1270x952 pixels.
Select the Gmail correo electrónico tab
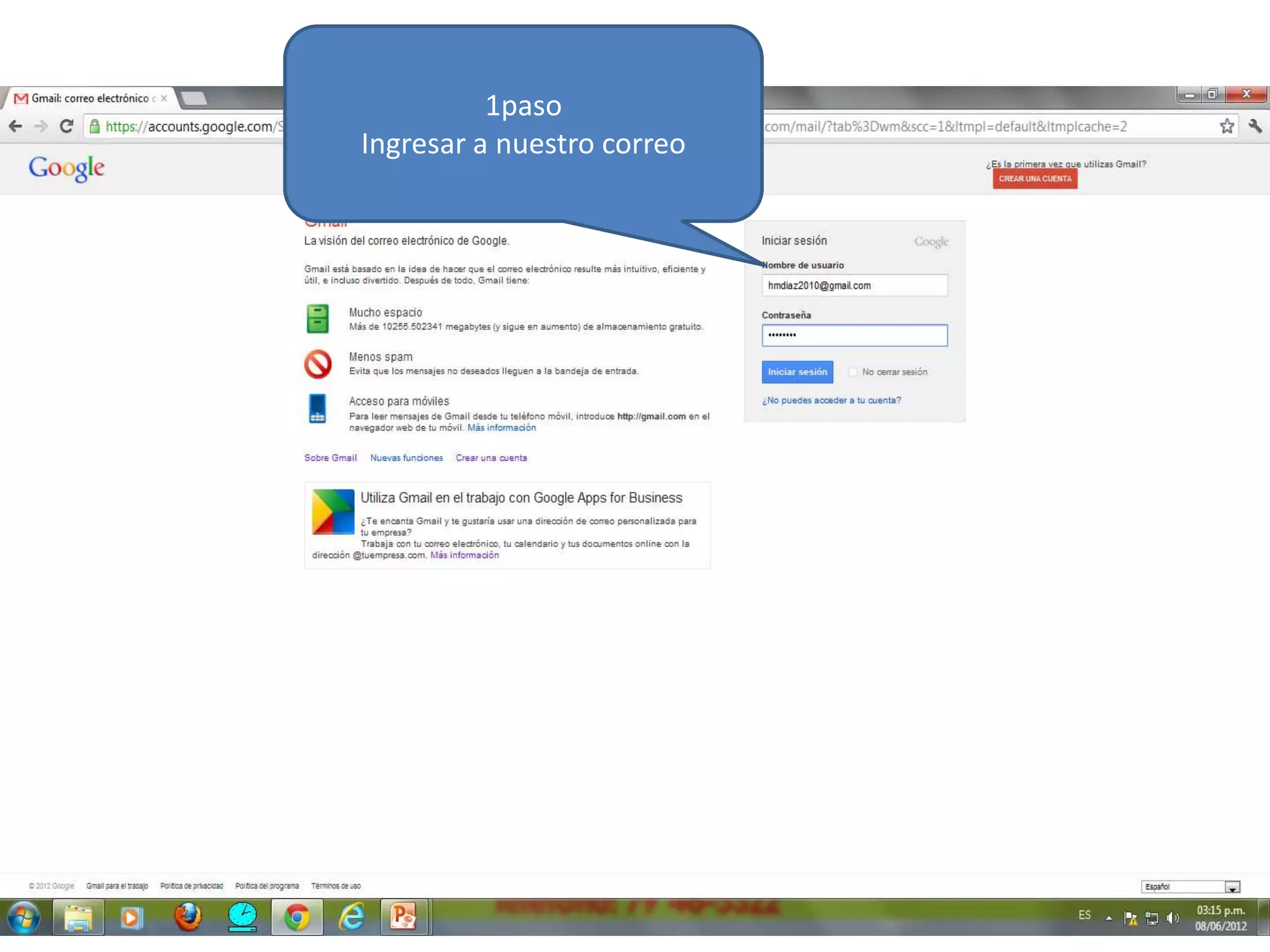90,99
